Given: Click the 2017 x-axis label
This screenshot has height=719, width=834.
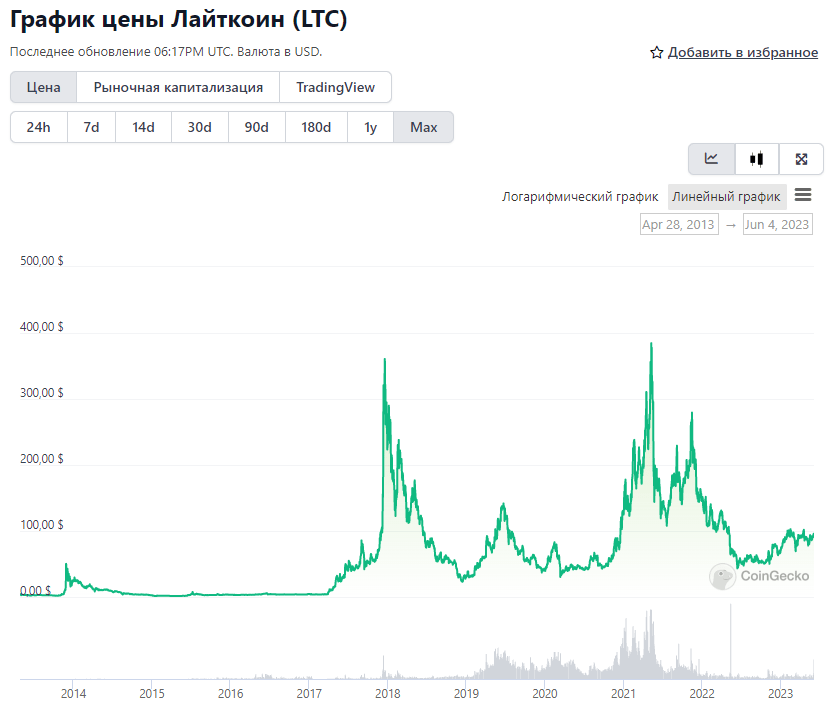Looking at the screenshot, I should click(309, 693).
